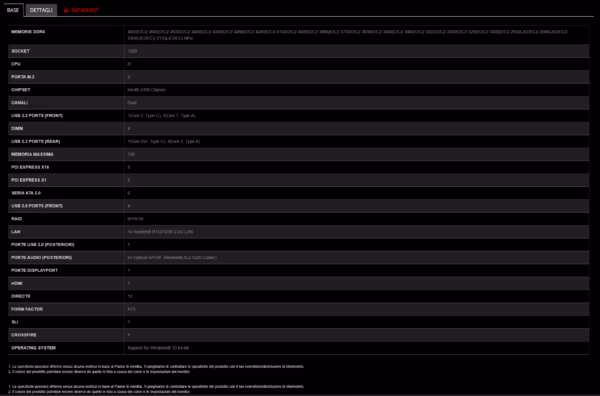Select the CHIPSET row label
The width and height of the screenshot is (600, 396).
pos(21,90)
